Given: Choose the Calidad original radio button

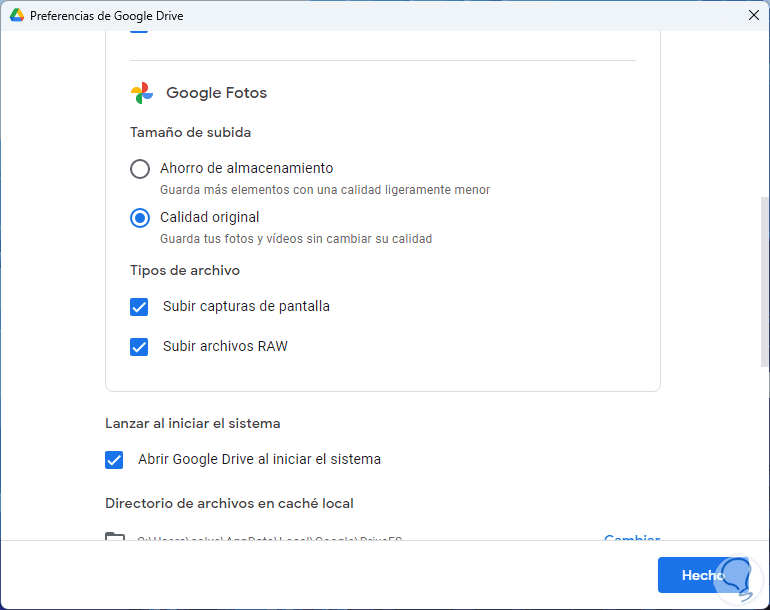Looking at the screenshot, I should tap(140, 217).
